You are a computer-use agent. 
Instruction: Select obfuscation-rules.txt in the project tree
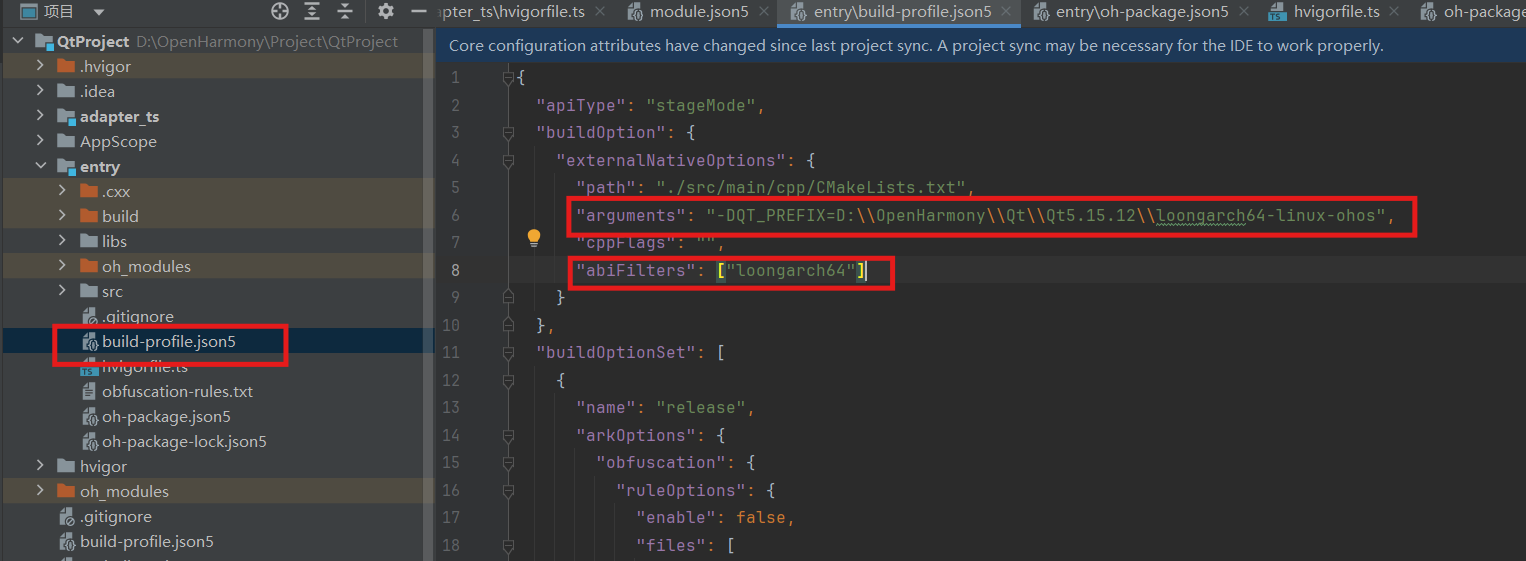(x=177, y=391)
